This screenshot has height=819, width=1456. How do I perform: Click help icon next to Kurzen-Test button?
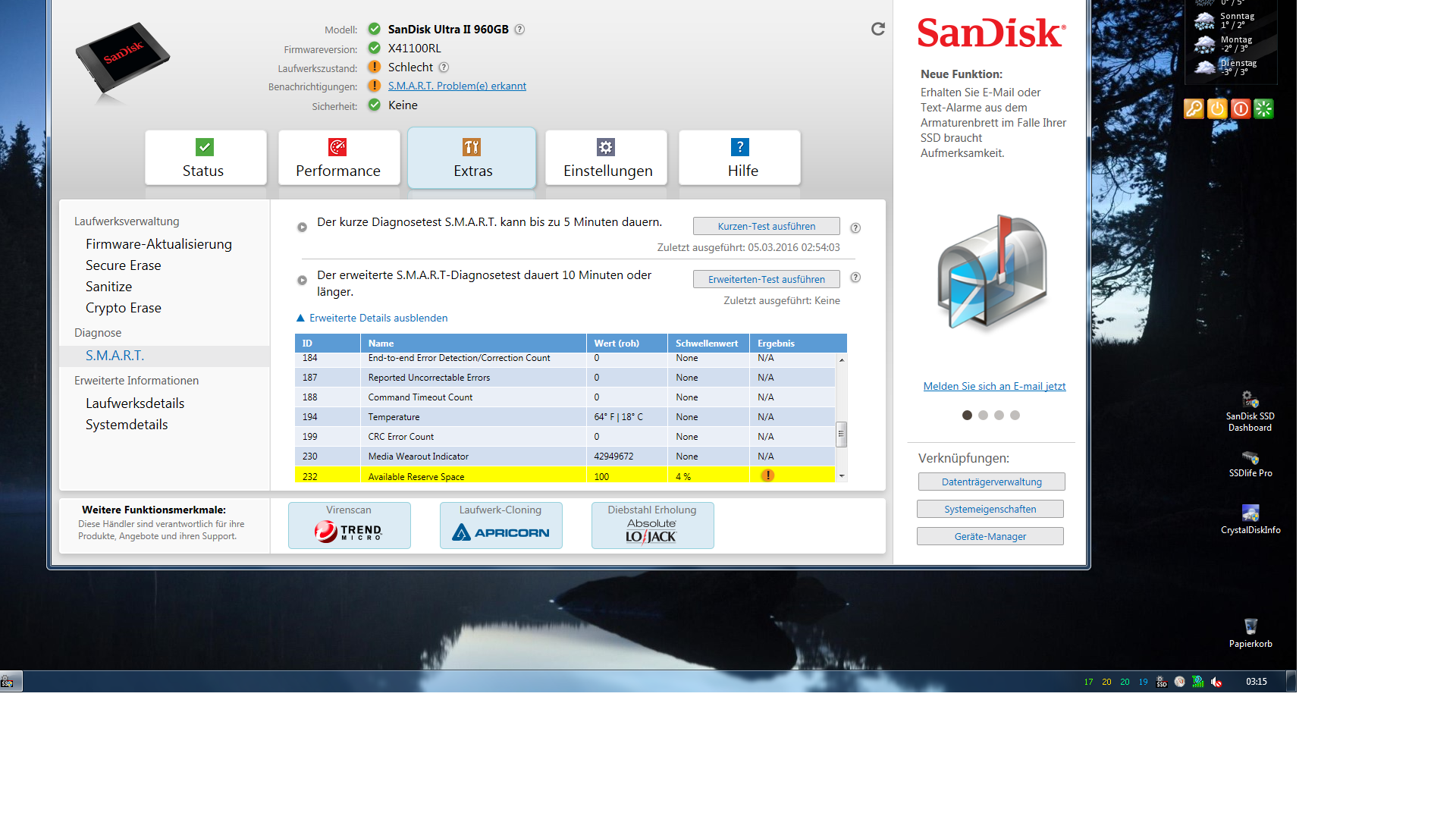855,227
